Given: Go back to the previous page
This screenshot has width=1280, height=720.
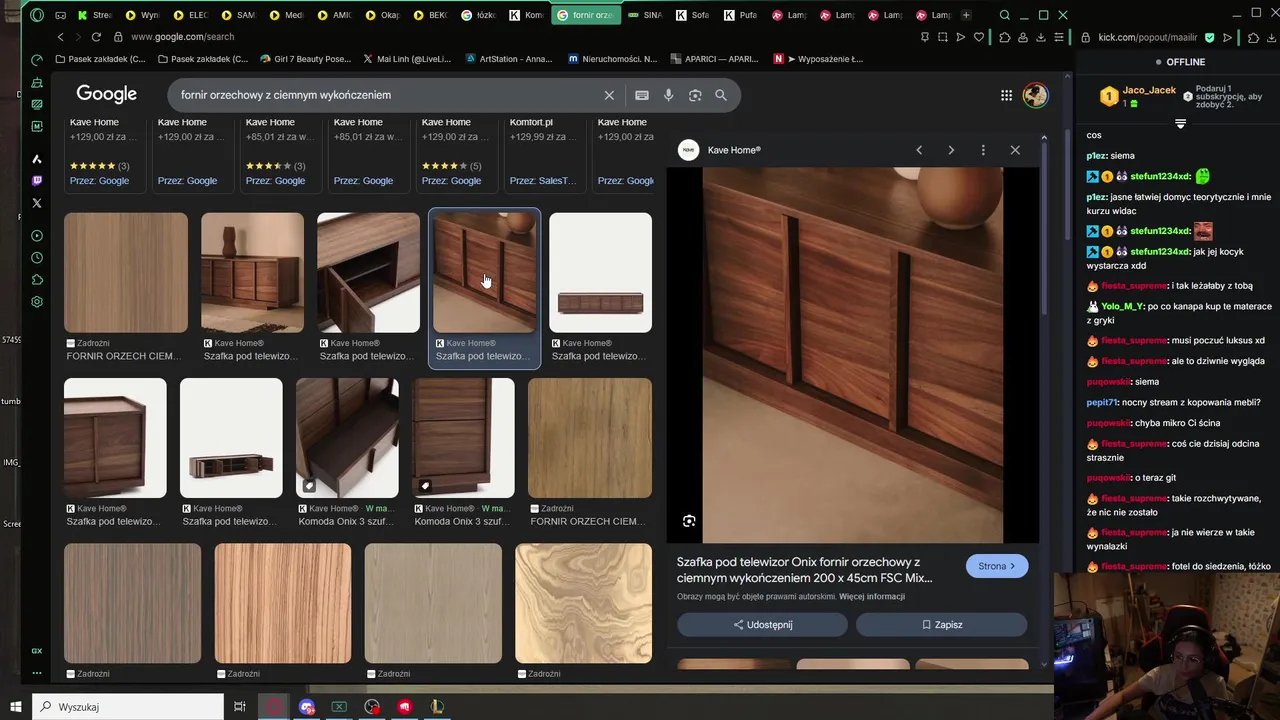Looking at the screenshot, I should 60,37.
